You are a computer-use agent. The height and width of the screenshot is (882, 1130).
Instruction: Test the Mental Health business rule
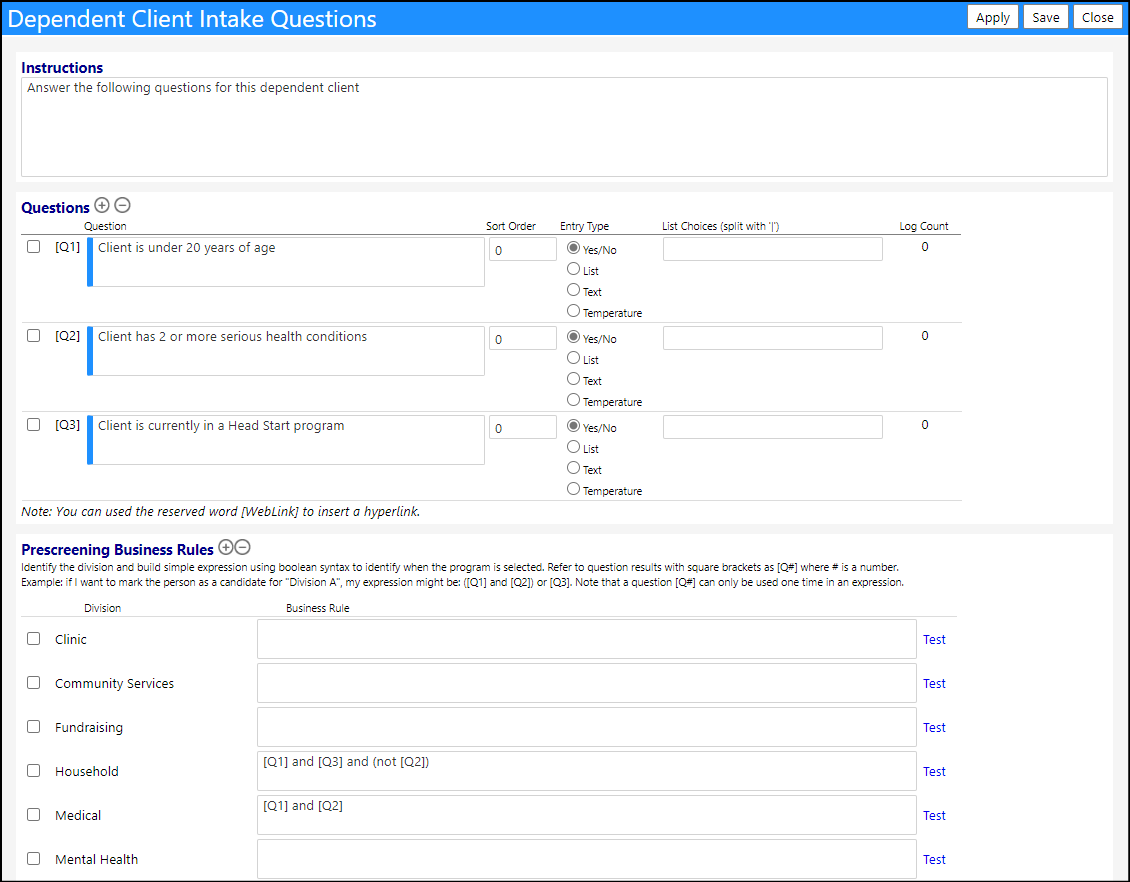(934, 859)
